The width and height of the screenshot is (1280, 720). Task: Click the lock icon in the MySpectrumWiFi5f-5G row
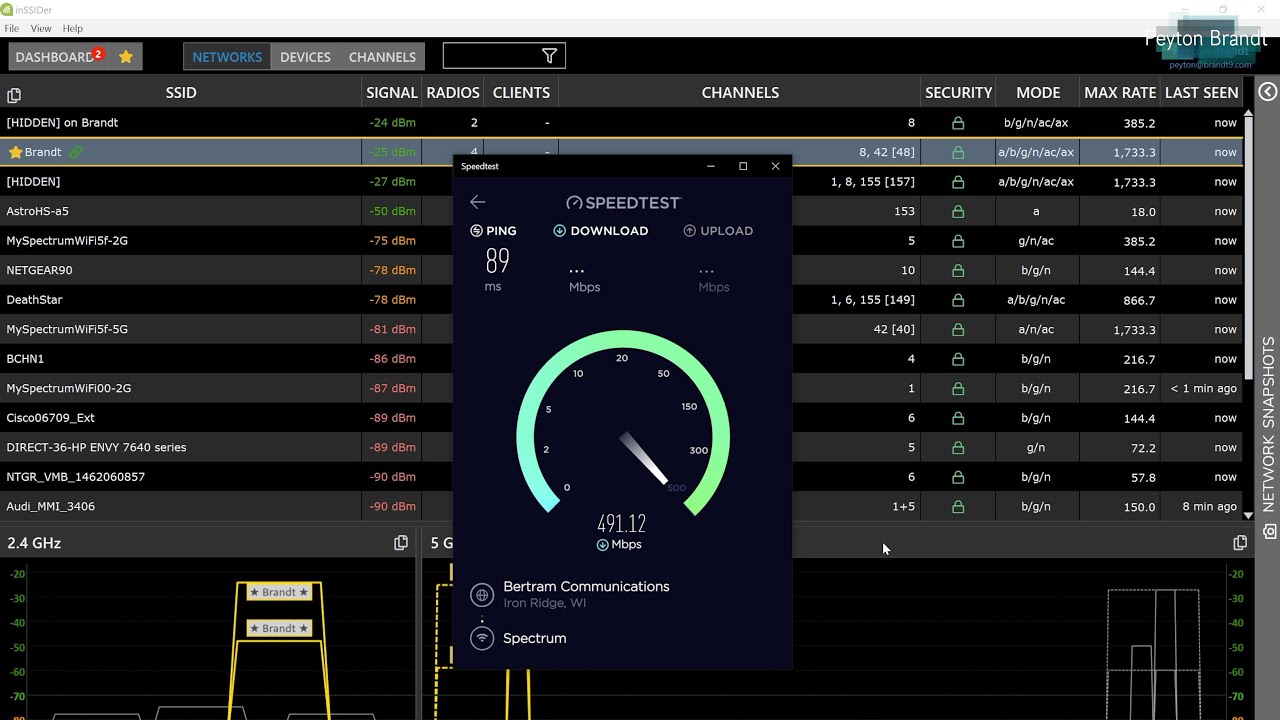tap(958, 329)
